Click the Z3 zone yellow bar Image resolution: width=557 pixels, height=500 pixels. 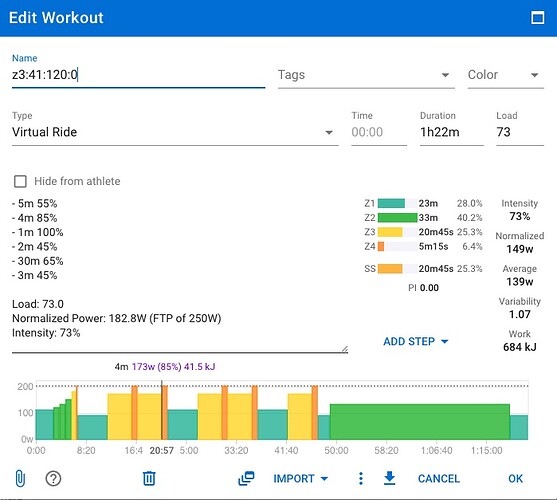(390, 232)
